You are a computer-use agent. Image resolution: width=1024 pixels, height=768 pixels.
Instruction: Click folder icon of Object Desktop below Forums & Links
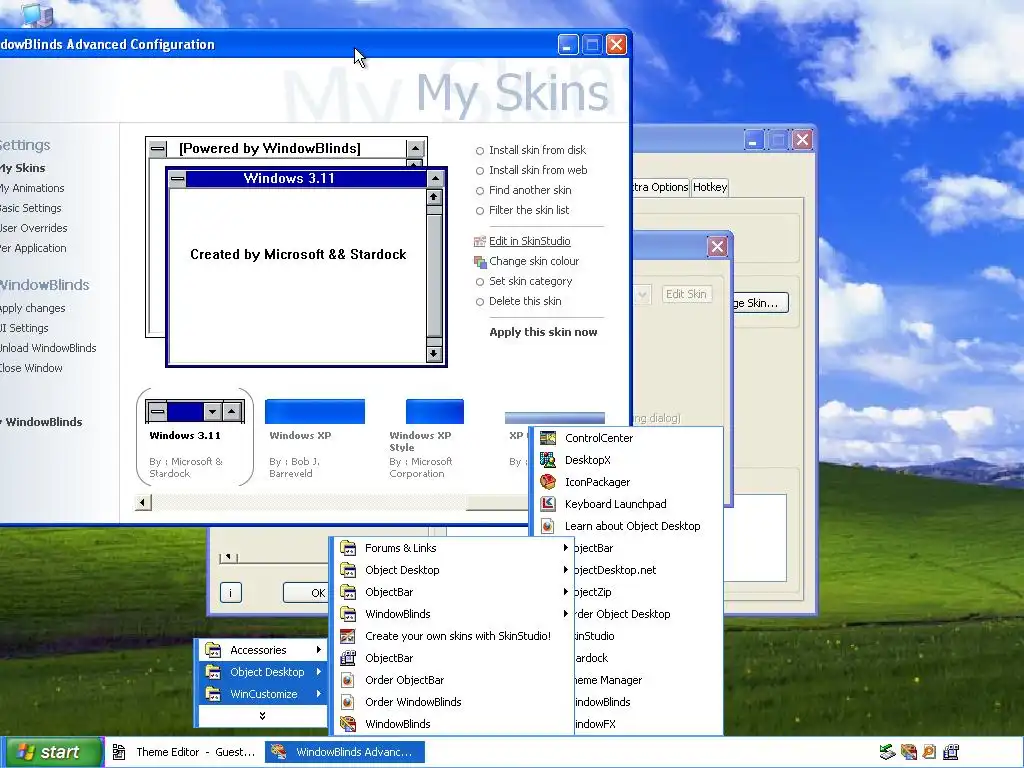pyautogui.click(x=347, y=570)
